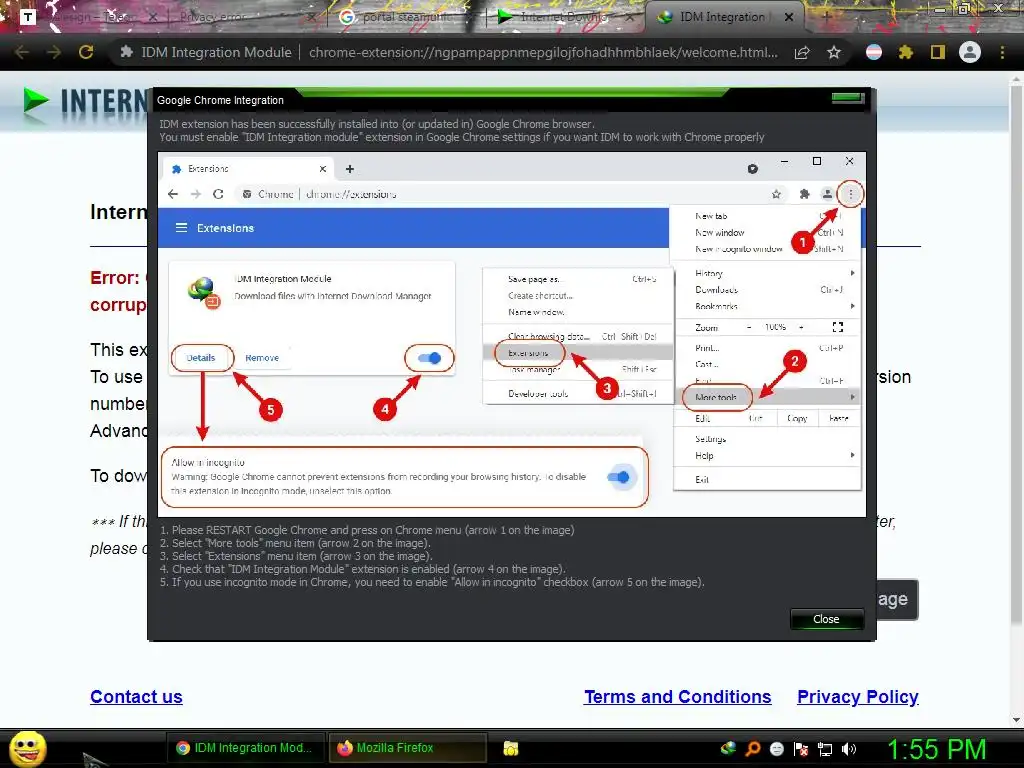Open the Contact us link

(x=136, y=697)
